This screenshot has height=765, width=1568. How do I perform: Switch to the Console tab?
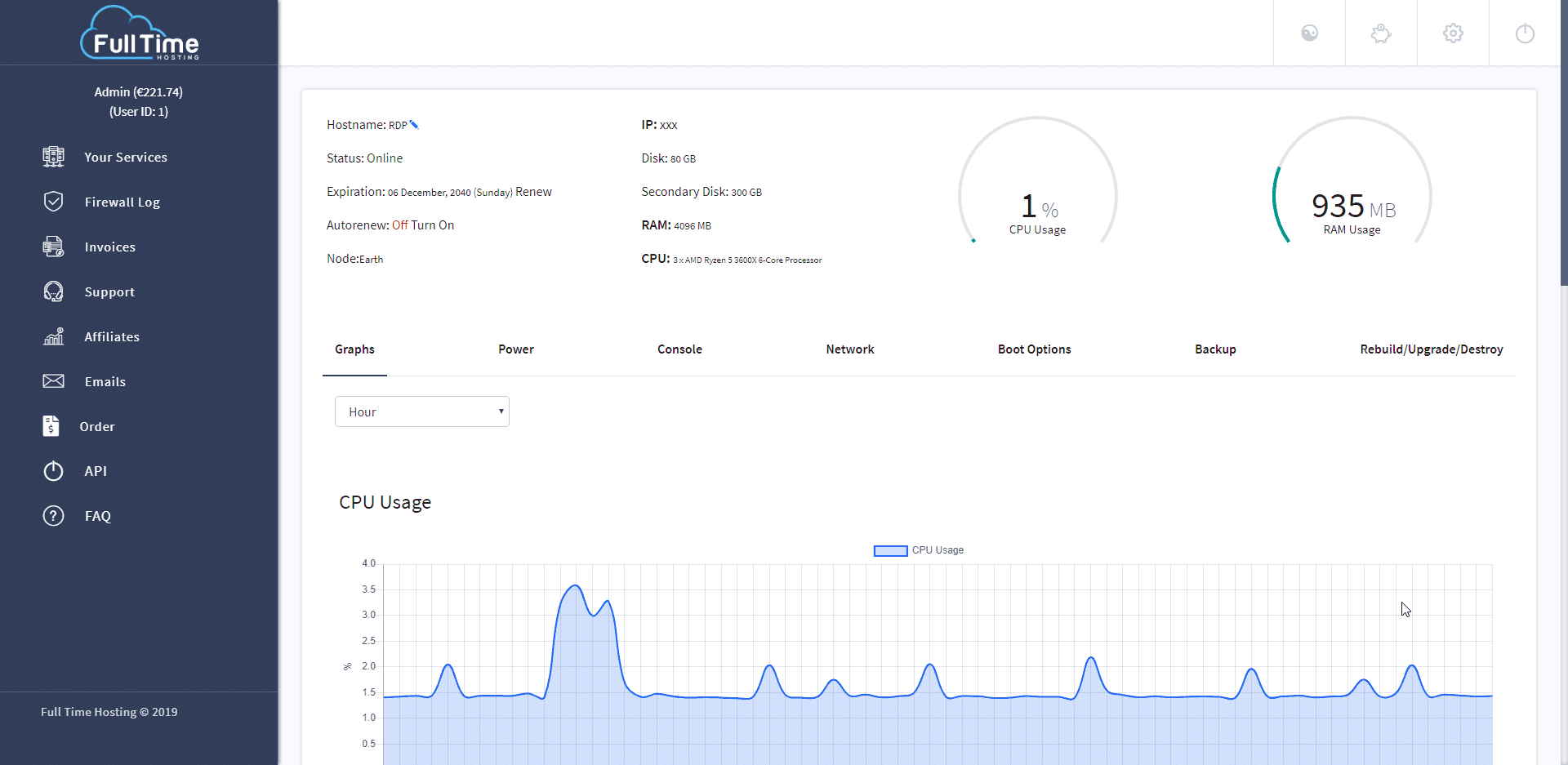(679, 349)
